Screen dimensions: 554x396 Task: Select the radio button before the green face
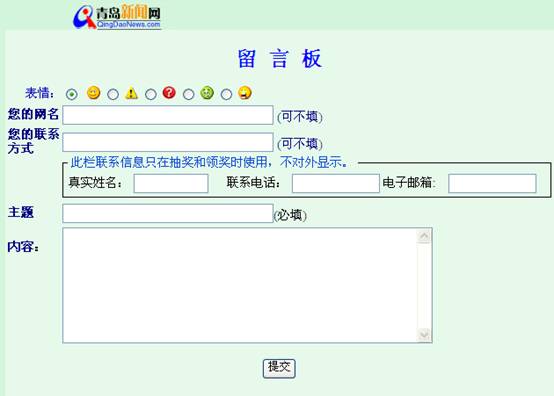pyautogui.click(x=189, y=94)
